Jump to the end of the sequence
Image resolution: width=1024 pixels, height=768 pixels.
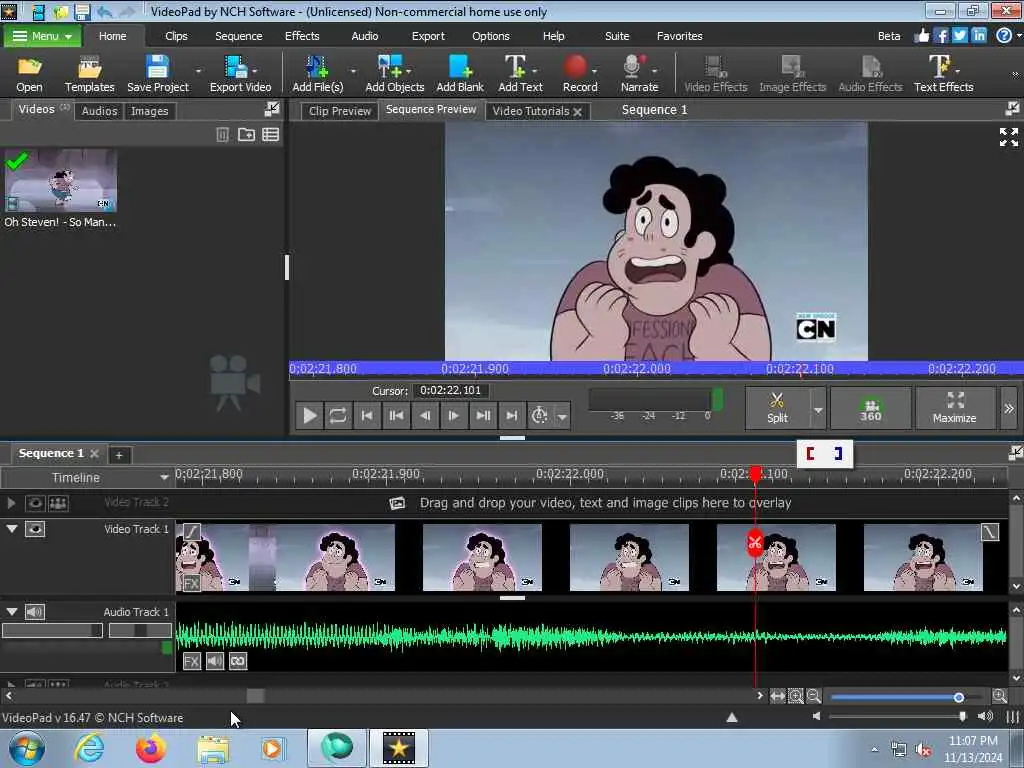(x=512, y=415)
